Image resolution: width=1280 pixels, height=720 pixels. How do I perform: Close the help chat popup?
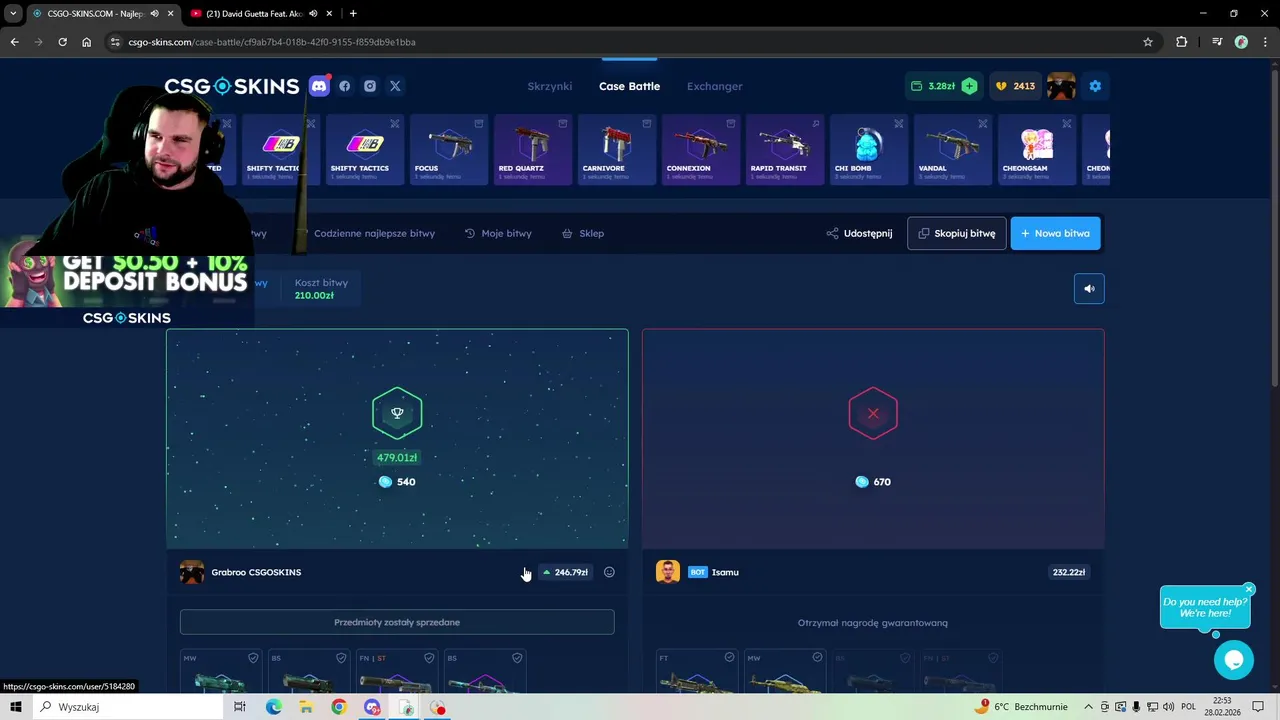point(1249,589)
